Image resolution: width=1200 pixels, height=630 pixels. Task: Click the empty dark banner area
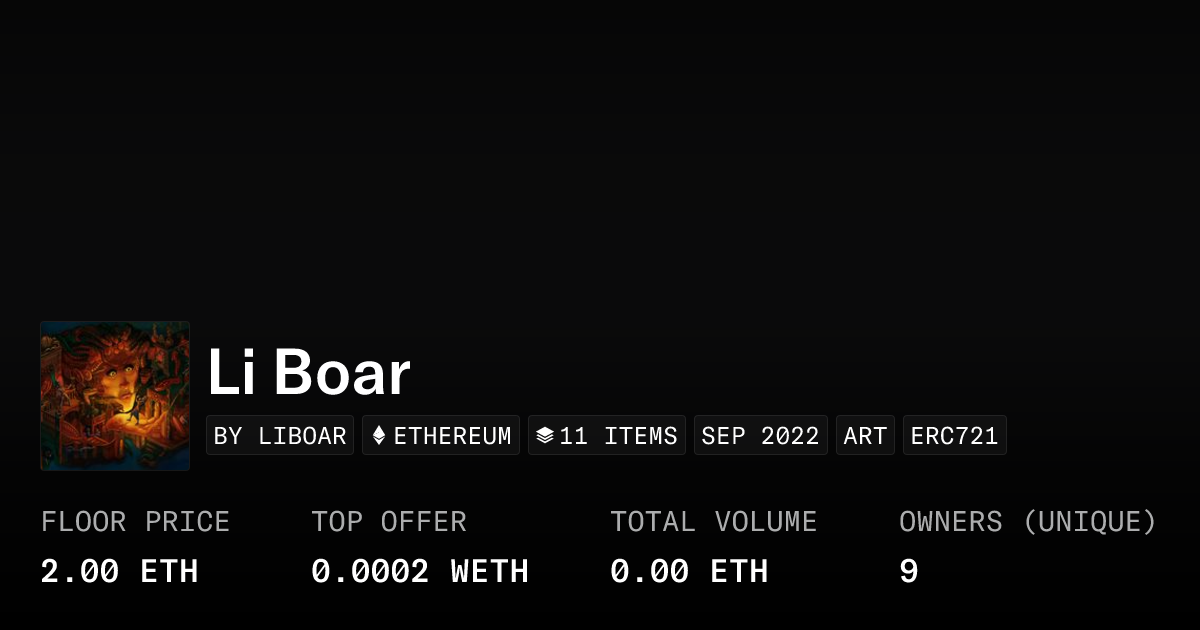click(x=600, y=150)
